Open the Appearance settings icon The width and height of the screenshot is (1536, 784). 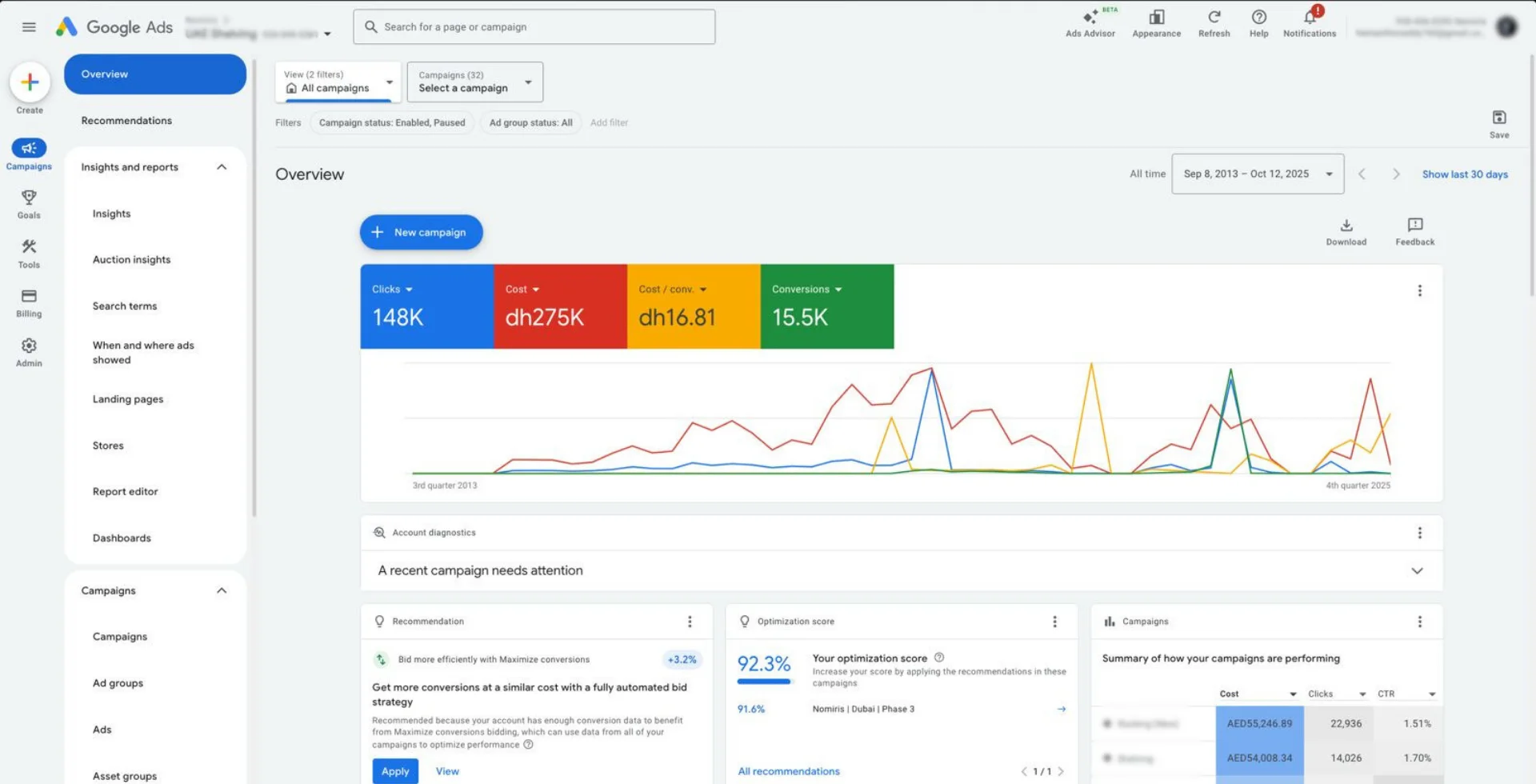pyautogui.click(x=1156, y=18)
